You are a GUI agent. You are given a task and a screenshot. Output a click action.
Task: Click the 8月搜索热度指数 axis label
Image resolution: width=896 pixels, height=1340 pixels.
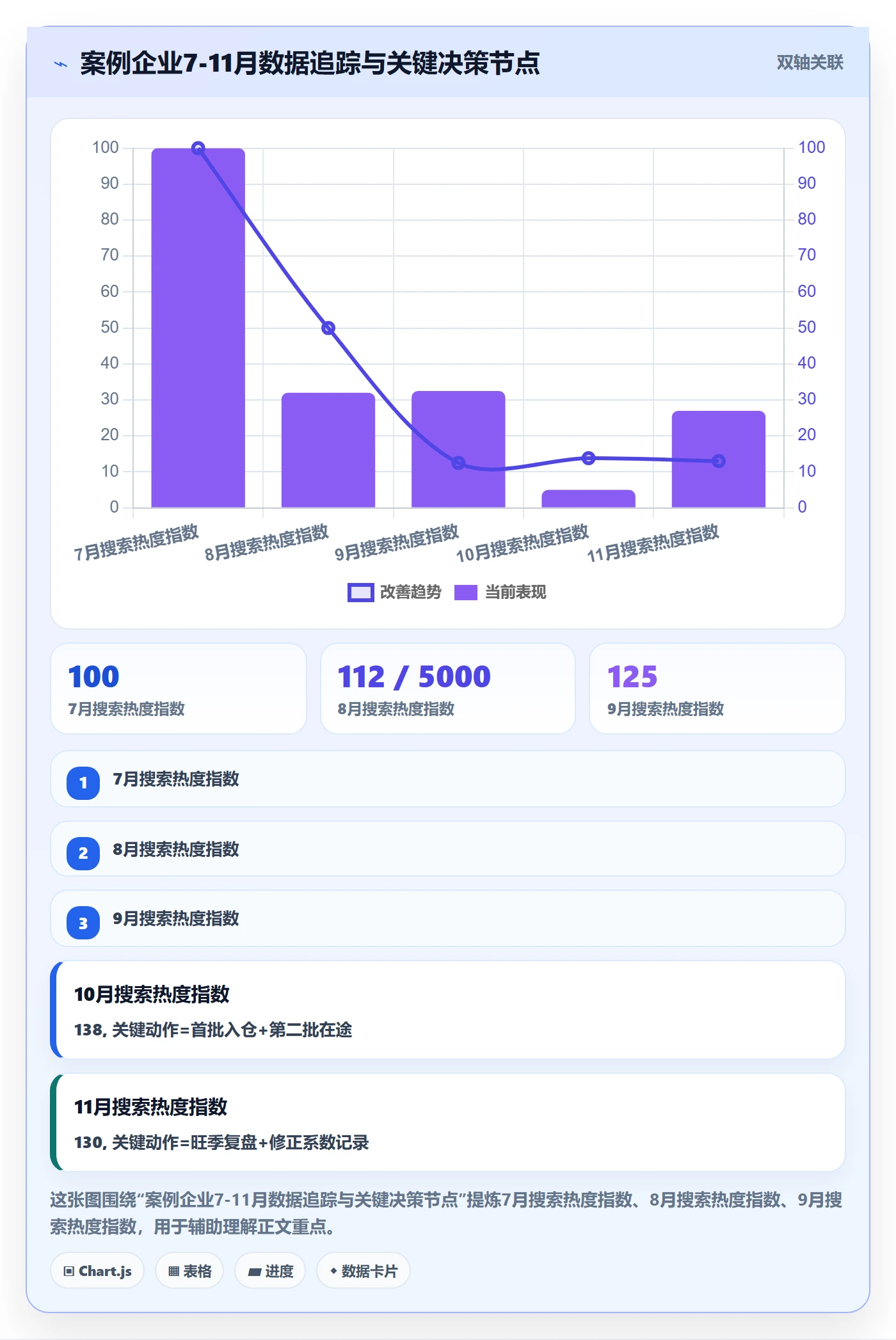coord(267,543)
